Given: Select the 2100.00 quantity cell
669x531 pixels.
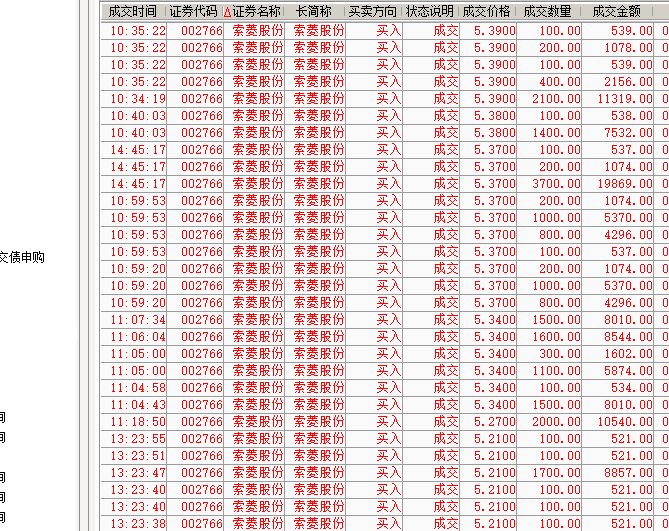Looking at the screenshot, I should 549,99.
